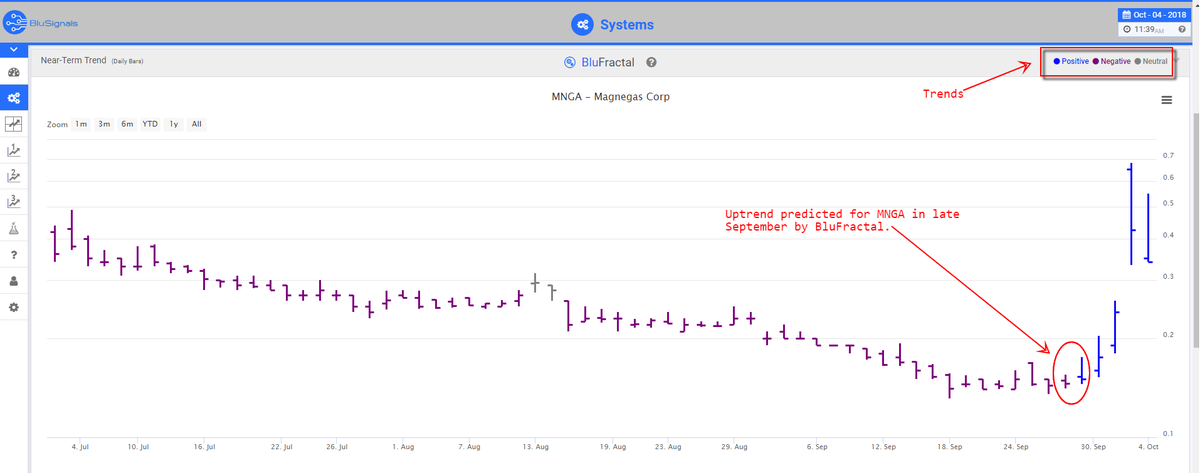This screenshot has width=1200, height=473.
Task: Open chart number 1 sidebar icon
Action: click(x=14, y=150)
